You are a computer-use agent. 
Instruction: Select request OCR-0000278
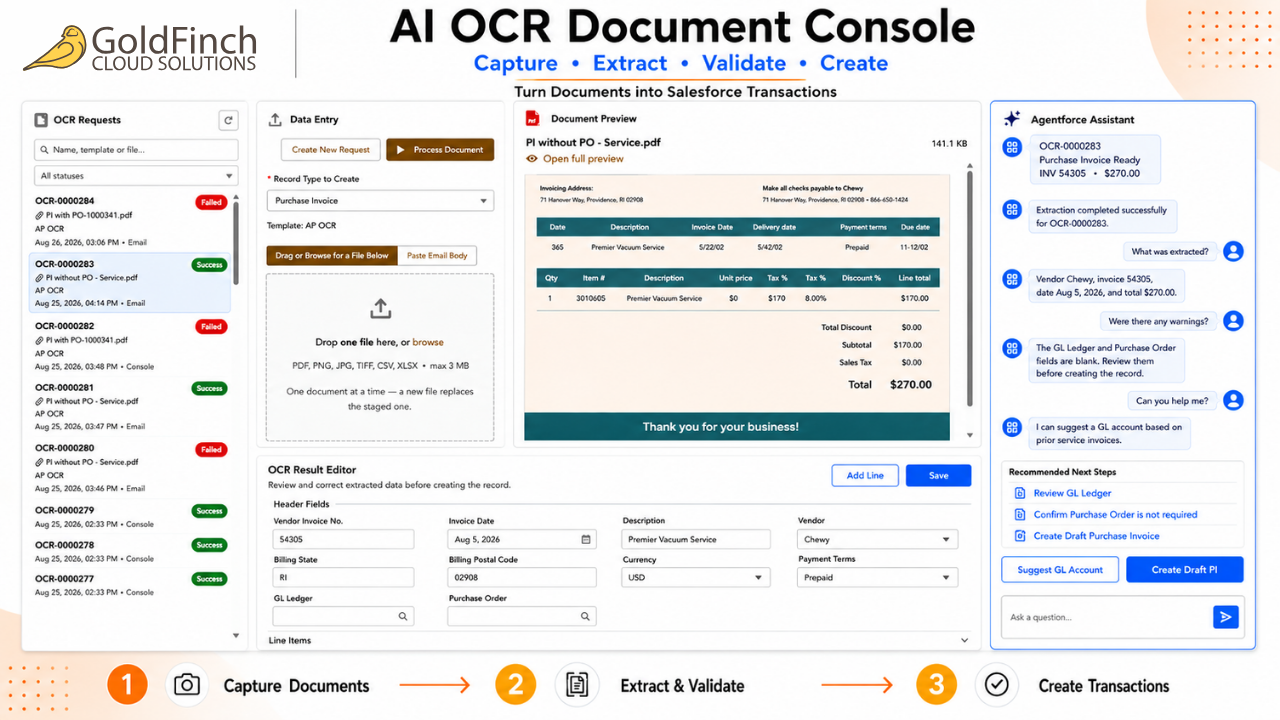coord(130,551)
